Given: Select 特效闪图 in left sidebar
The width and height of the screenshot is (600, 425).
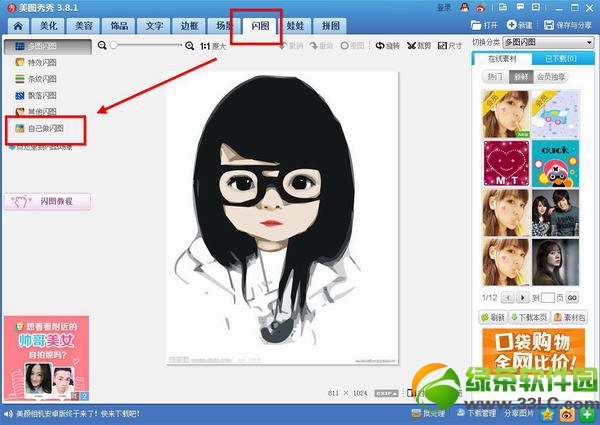Looking at the screenshot, I should (36, 62).
